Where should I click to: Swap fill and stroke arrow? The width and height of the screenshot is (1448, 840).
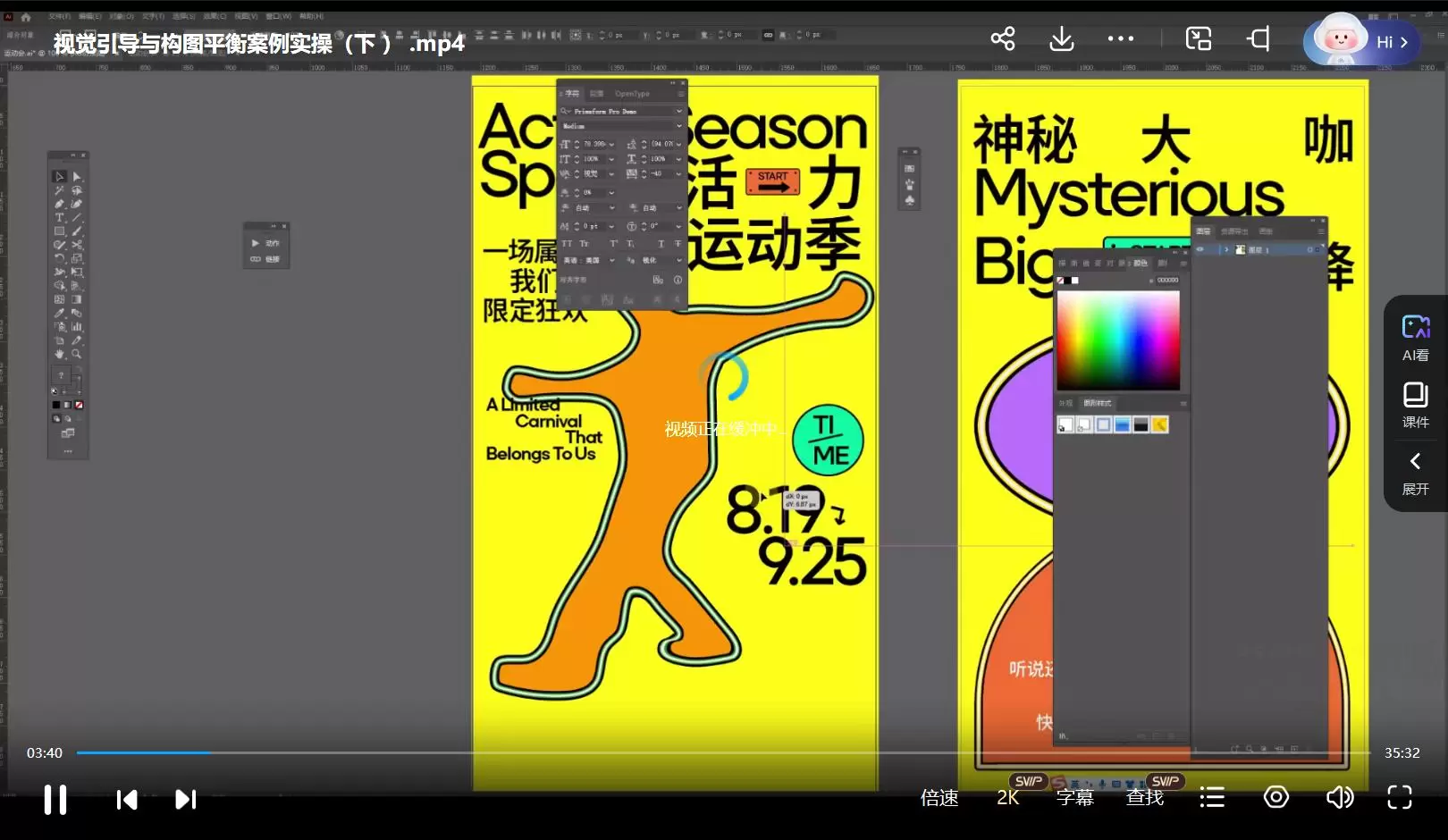click(78, 367)
